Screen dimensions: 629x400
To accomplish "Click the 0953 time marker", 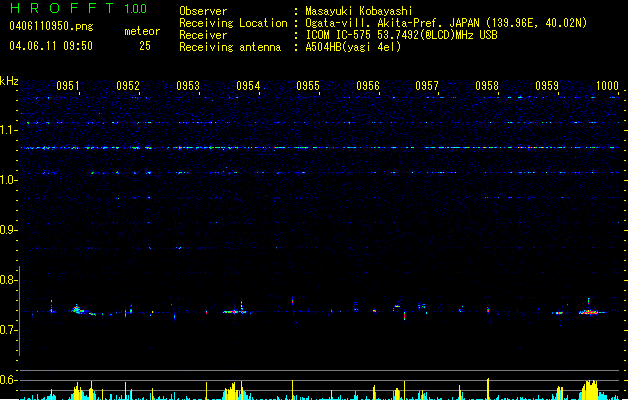I will point(188,86).
